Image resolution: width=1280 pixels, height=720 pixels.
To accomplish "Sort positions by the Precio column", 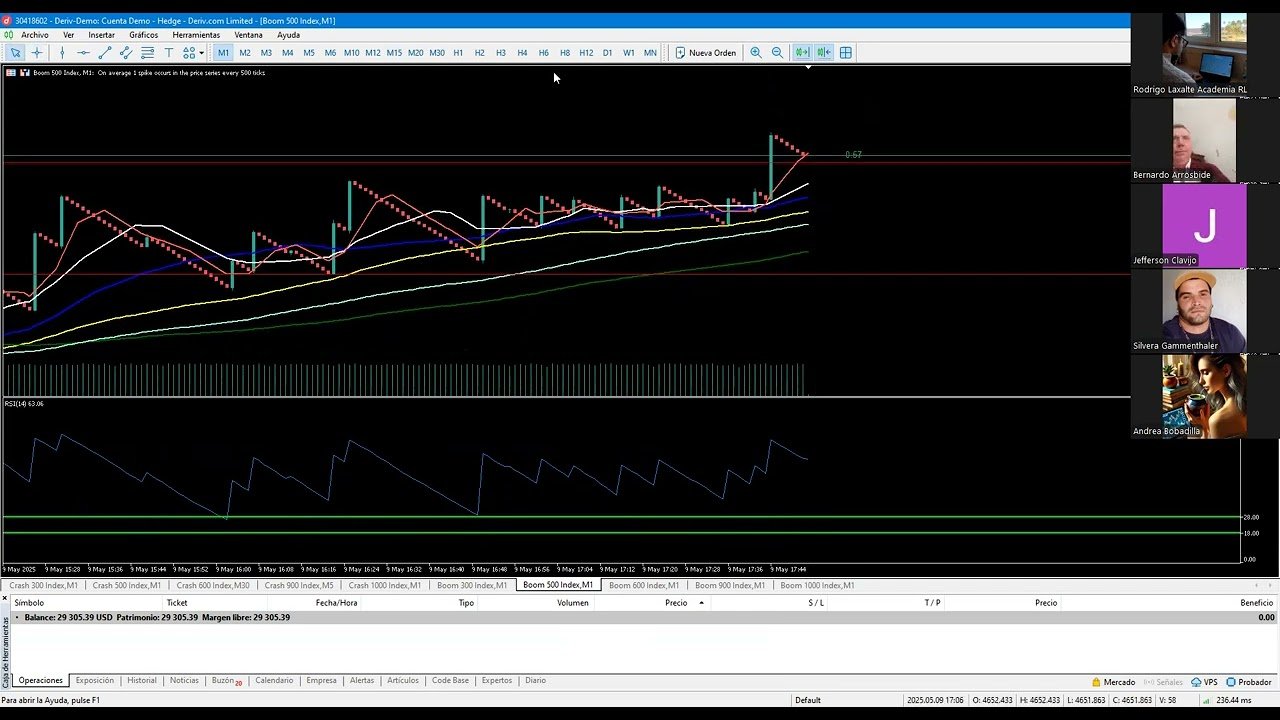I will tap(675, 602).
